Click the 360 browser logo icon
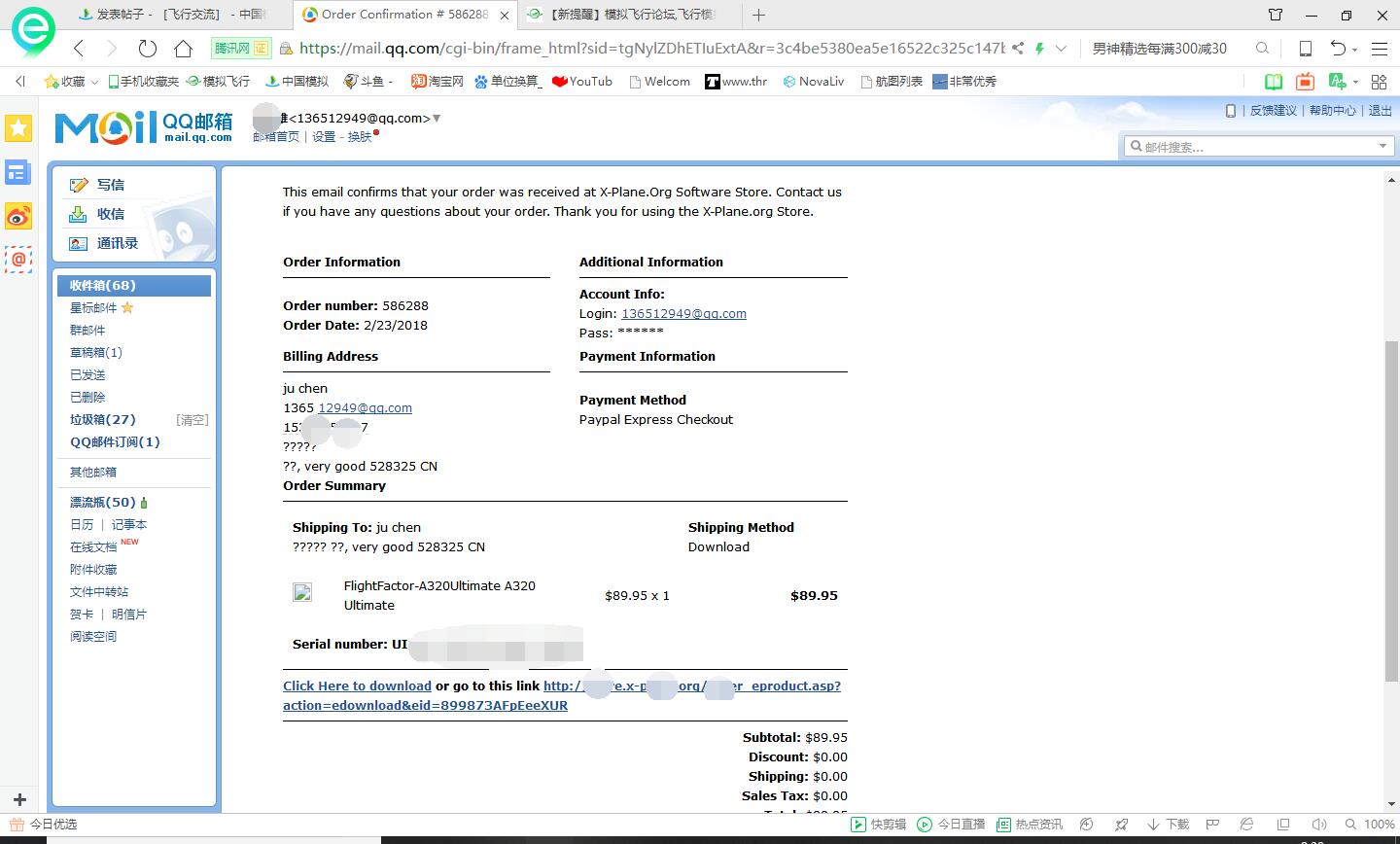 [32, 30]
